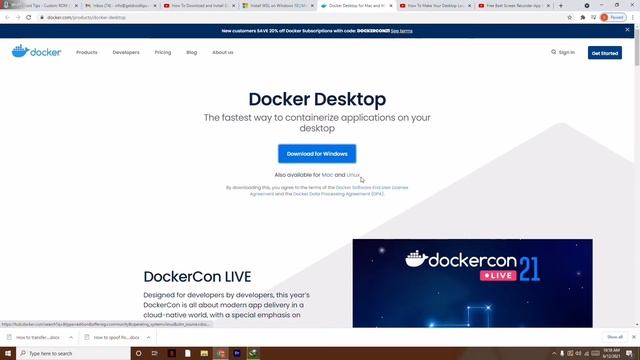Switch to How To Download and Install tab
This screenshot has width=640, height=360.
[x=200, y=6]
